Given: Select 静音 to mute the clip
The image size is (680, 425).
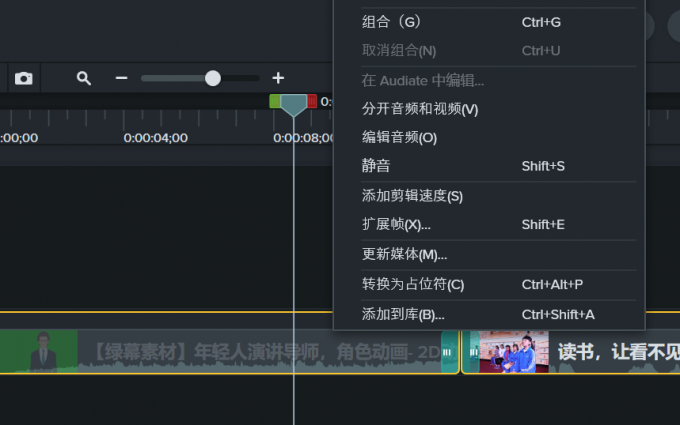Looking at the screenshot, I should coord(376,166).
